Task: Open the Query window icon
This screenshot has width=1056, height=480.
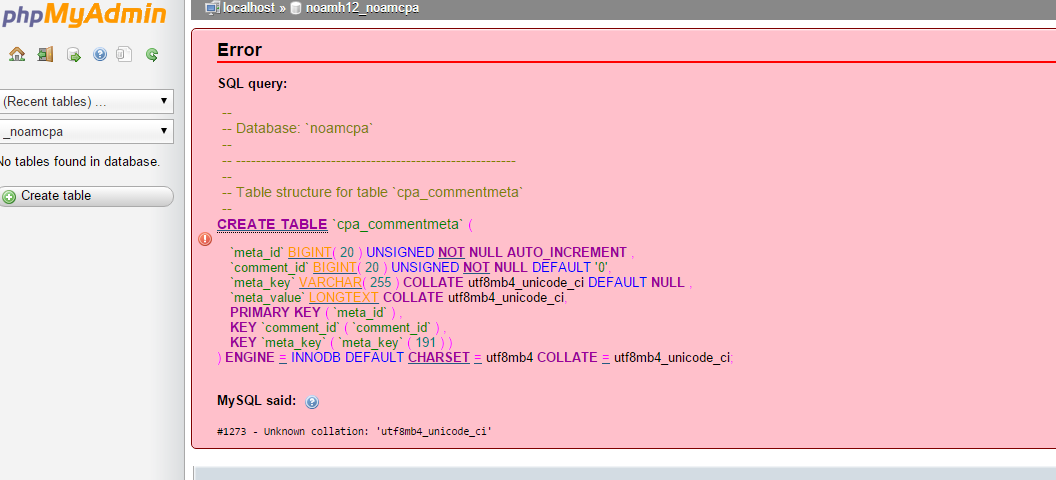Action: point(73,55)
